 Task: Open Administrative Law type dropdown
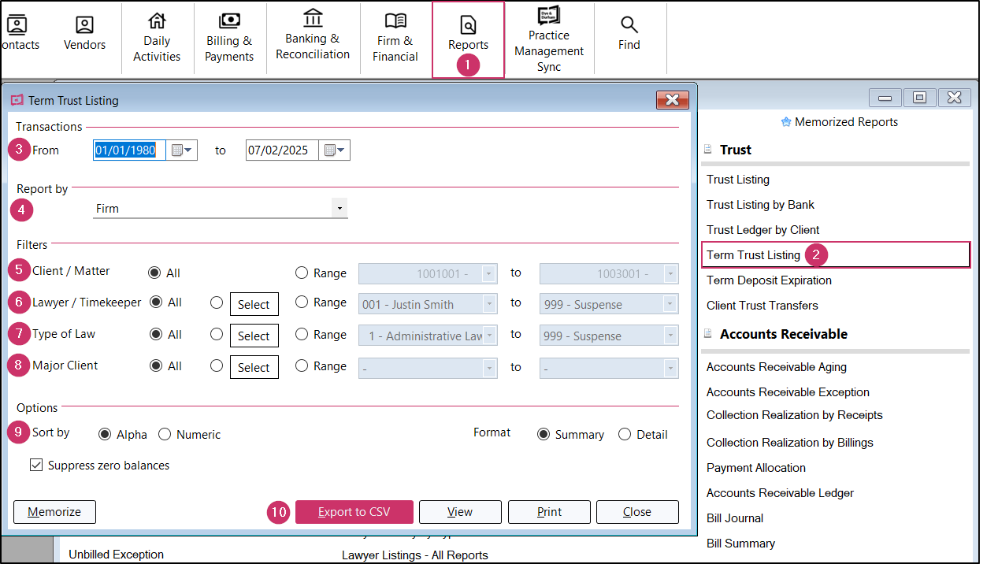coord(489,336)
